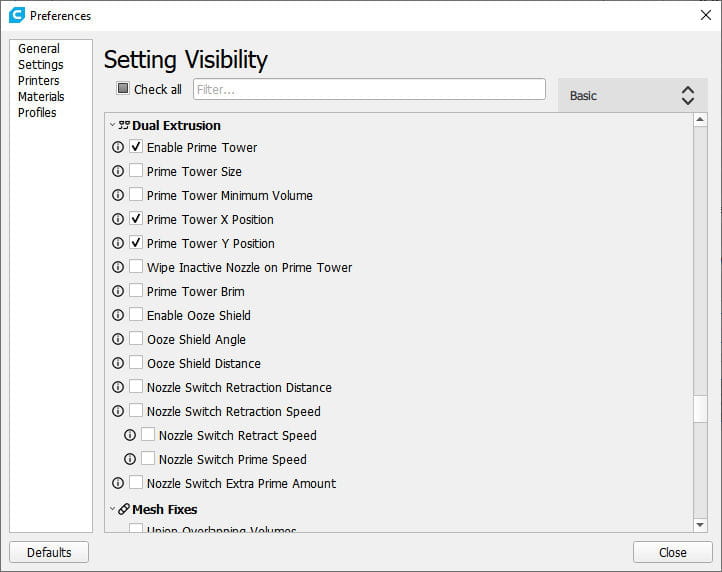Image resolution: width=722 pixels, height=572 pixels.
Task: Click the Close button at bottom
Action: click(x=672, y=552)
